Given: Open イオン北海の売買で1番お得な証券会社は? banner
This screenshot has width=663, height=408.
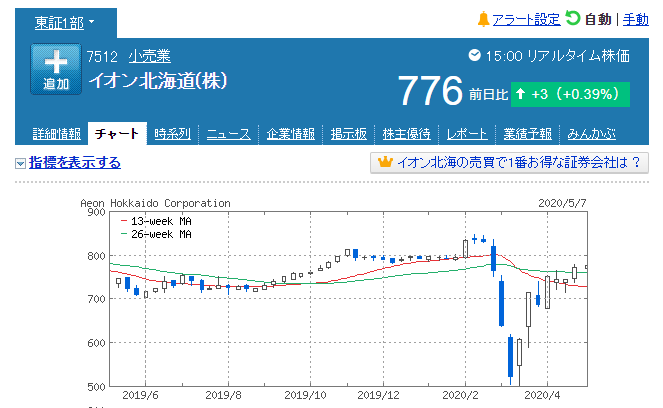Looking at the screenshot, I should (509, 163).
